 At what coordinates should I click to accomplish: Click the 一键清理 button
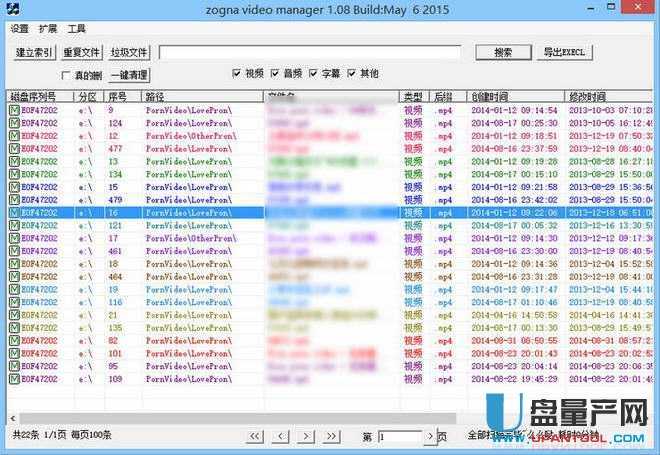(x=129, y=75)
